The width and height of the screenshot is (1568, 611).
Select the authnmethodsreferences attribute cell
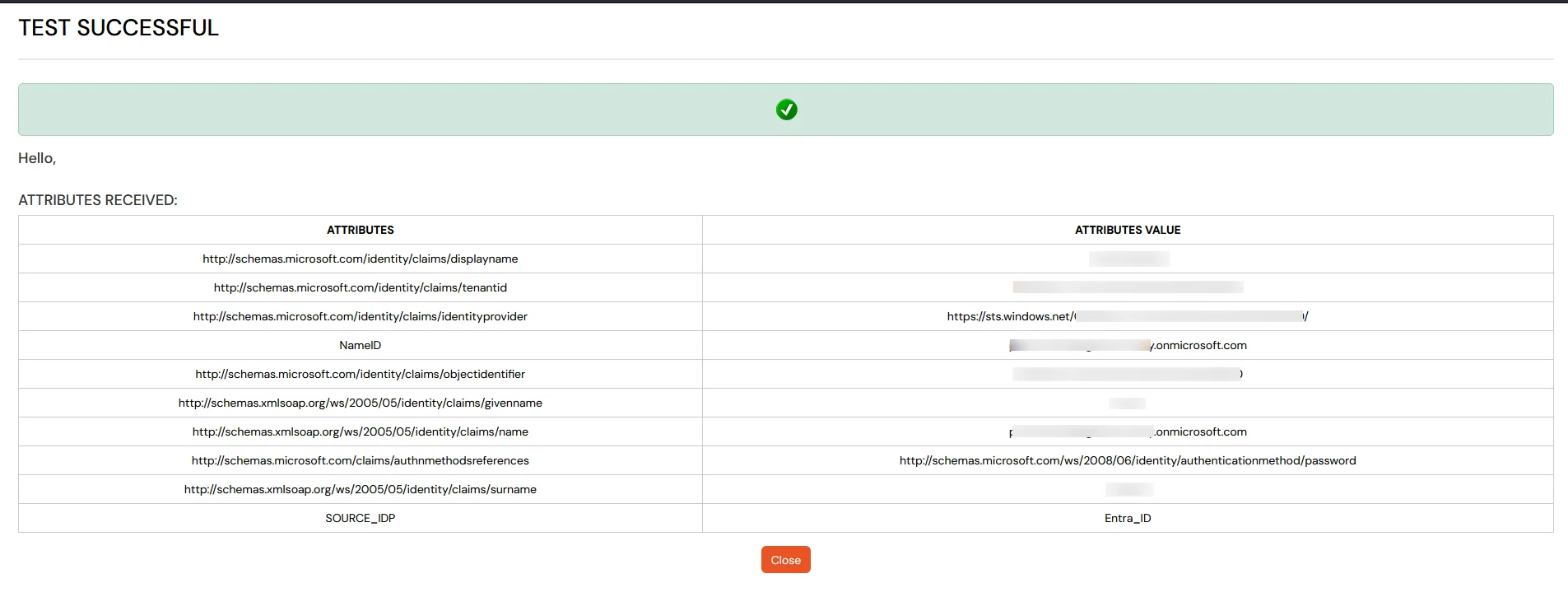(361, 460)
